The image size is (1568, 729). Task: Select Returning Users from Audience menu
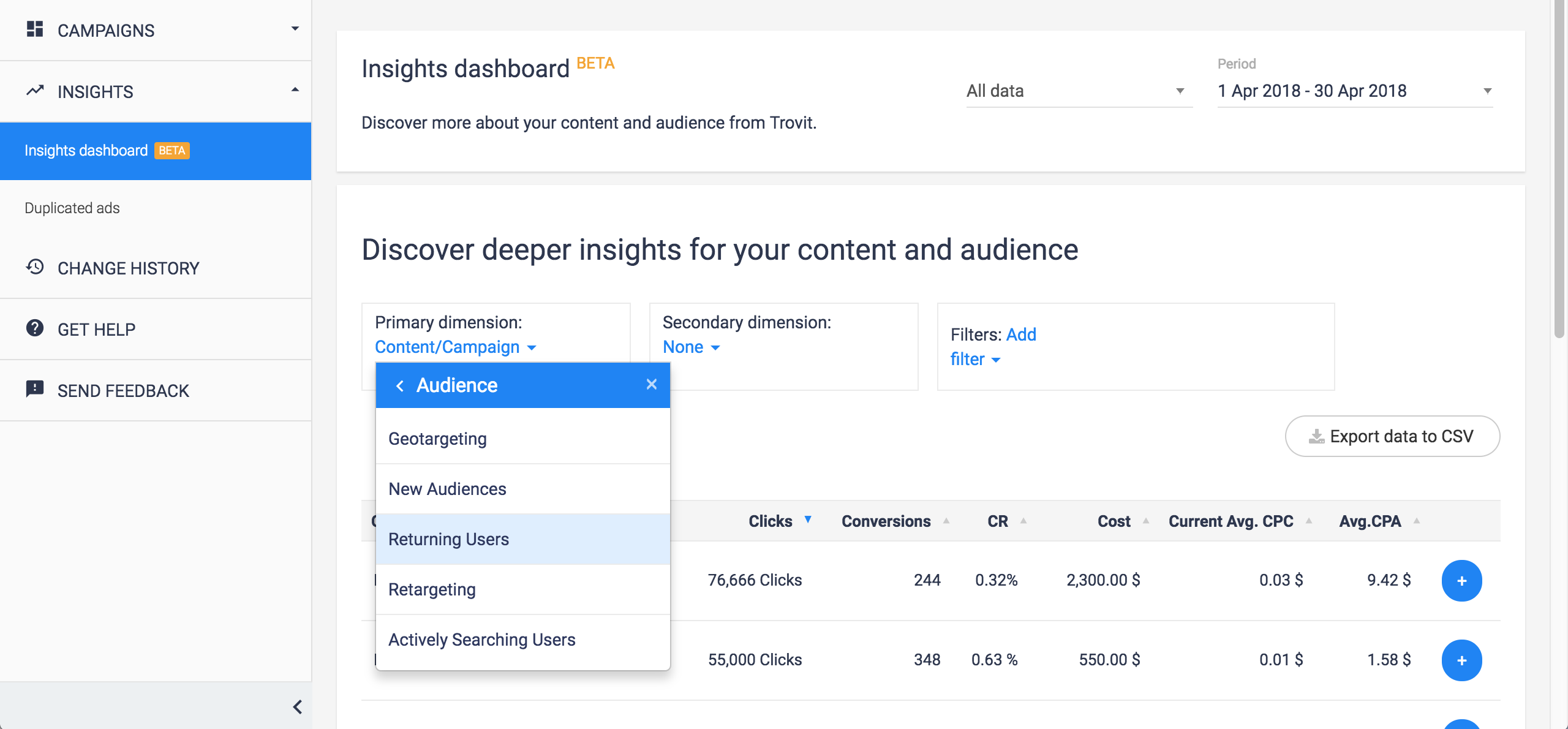point(449,539)
